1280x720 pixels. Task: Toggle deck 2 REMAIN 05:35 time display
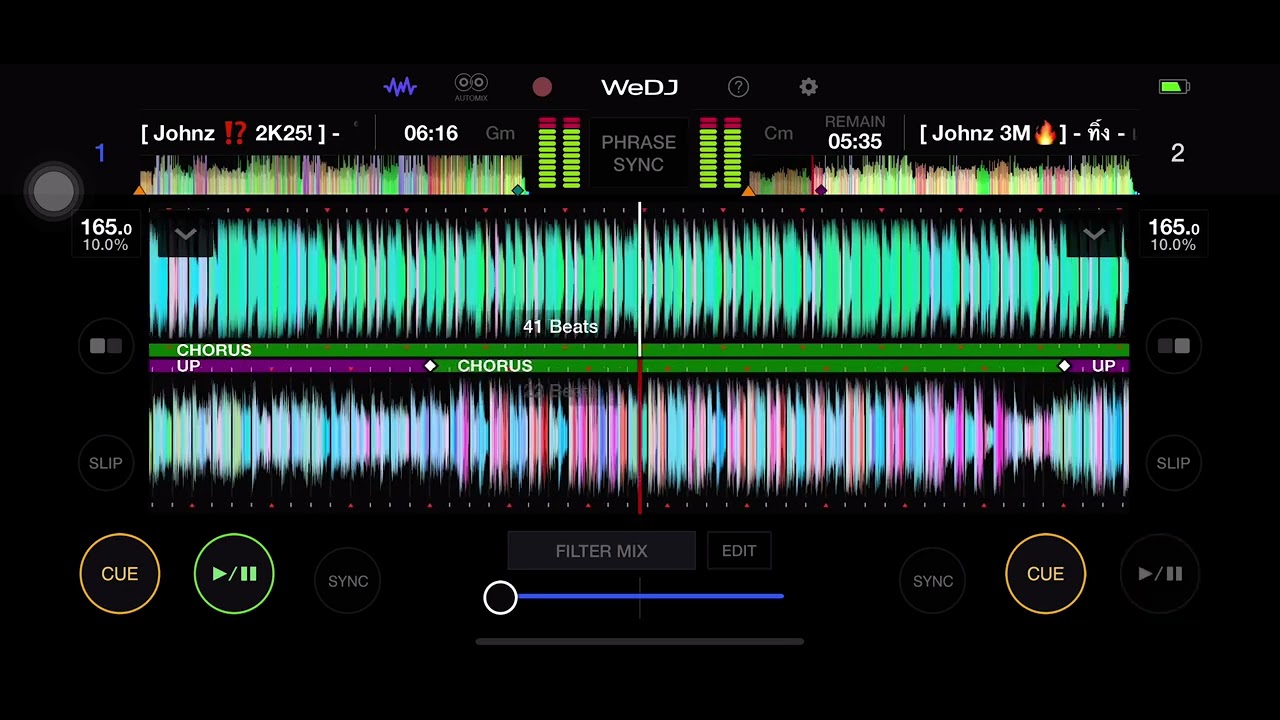[855, 133]
